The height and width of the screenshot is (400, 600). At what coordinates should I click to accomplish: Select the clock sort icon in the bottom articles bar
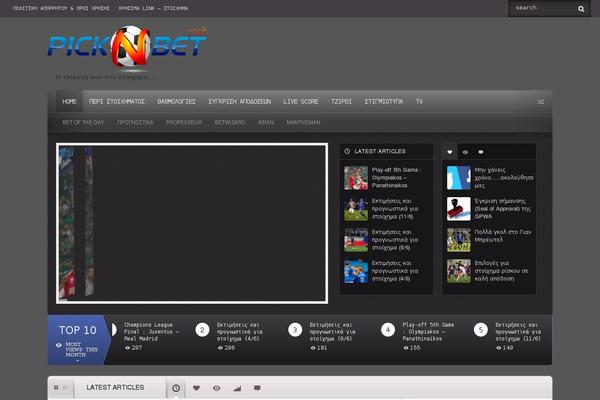pos(176,388)
